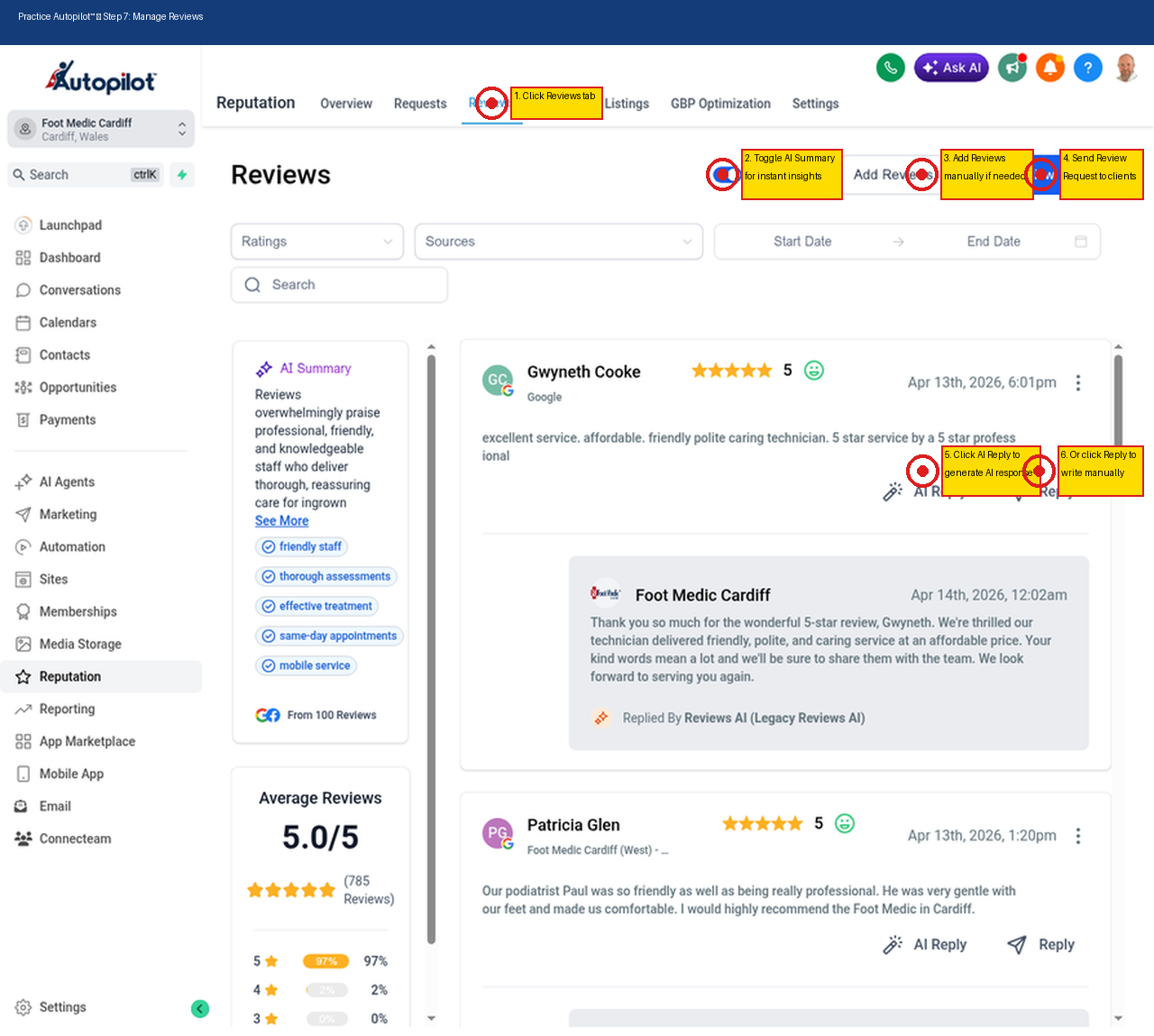Click the green phone dialer icon
The height and width of the screenshot is (1036, 1154).
click(891, 68)
